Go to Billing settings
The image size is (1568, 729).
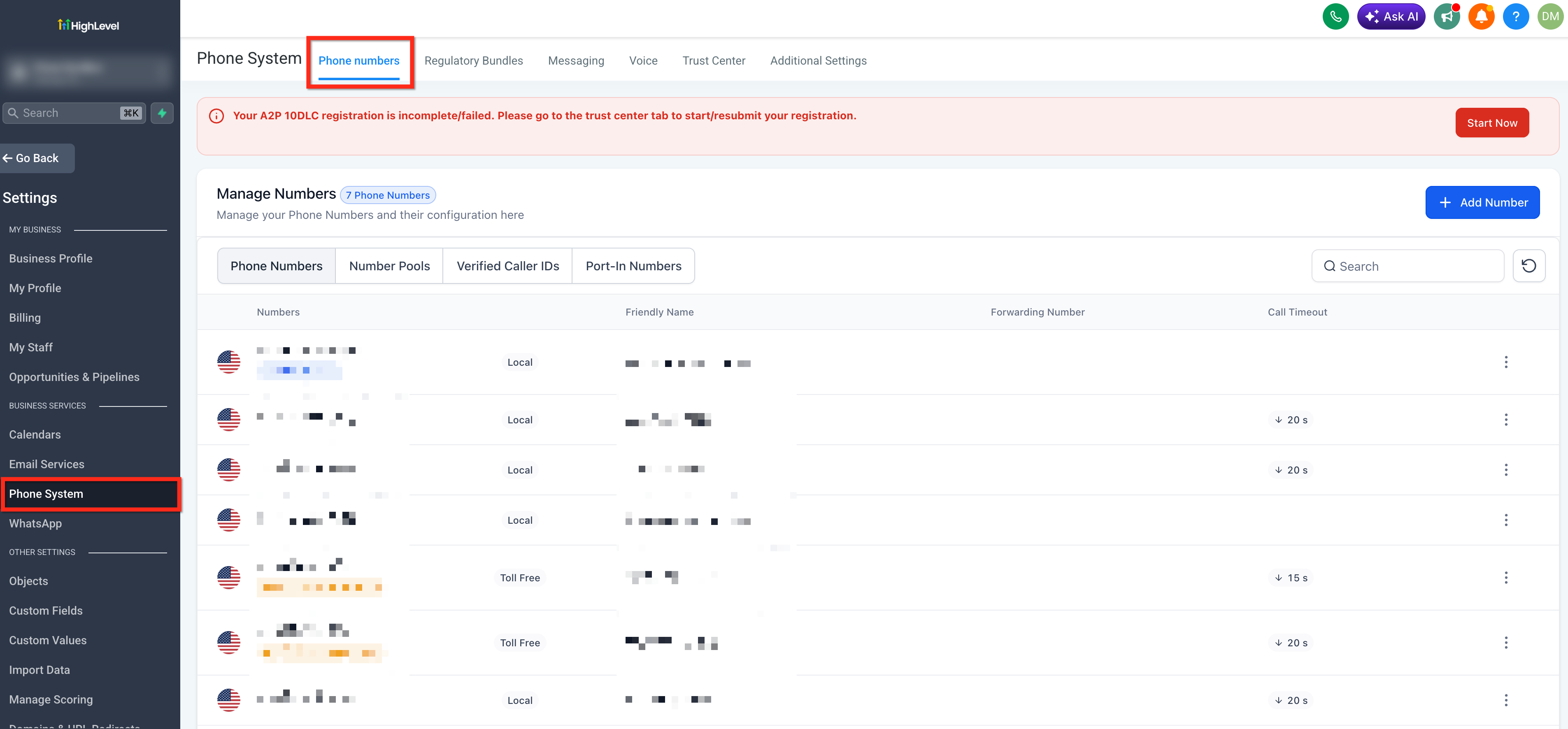click(25, 318)
